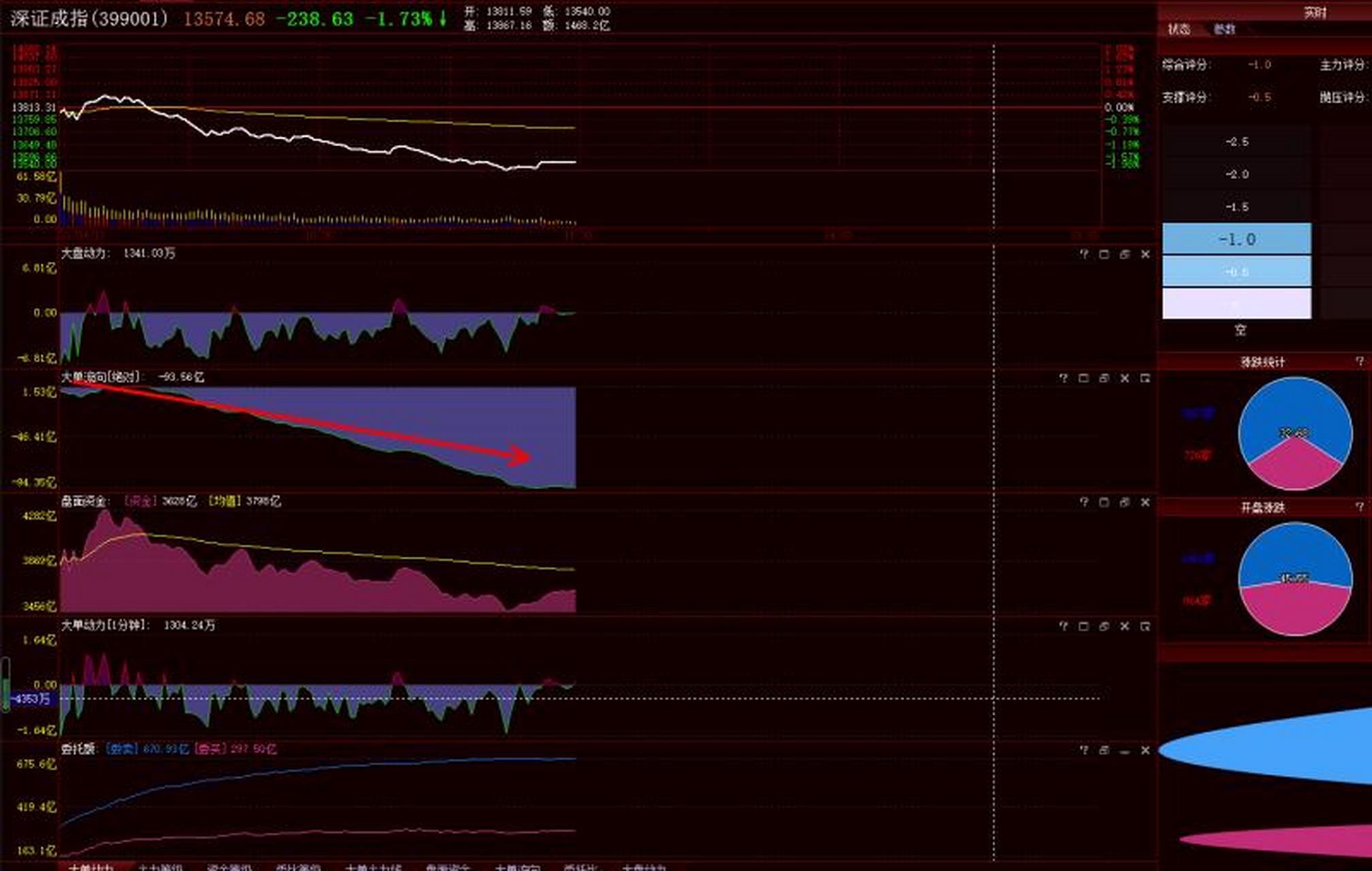1372x871 pixels.
Task: Maximize the 大盘动力 chart panel
Action: 1104,254
